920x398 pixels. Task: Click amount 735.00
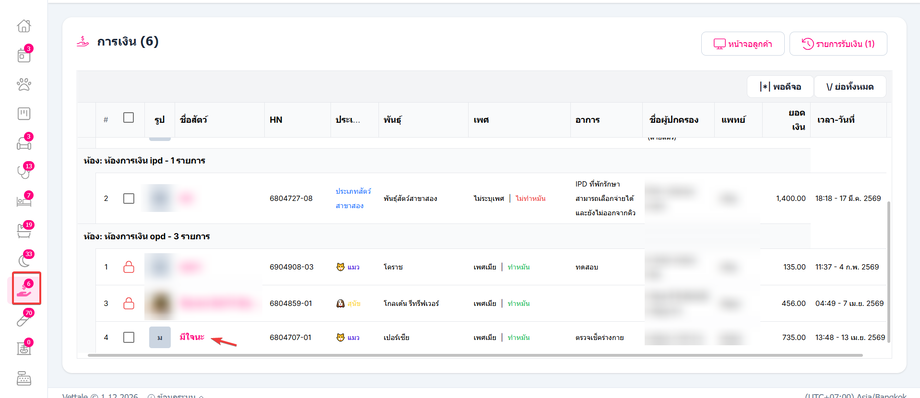coord(794,338)
